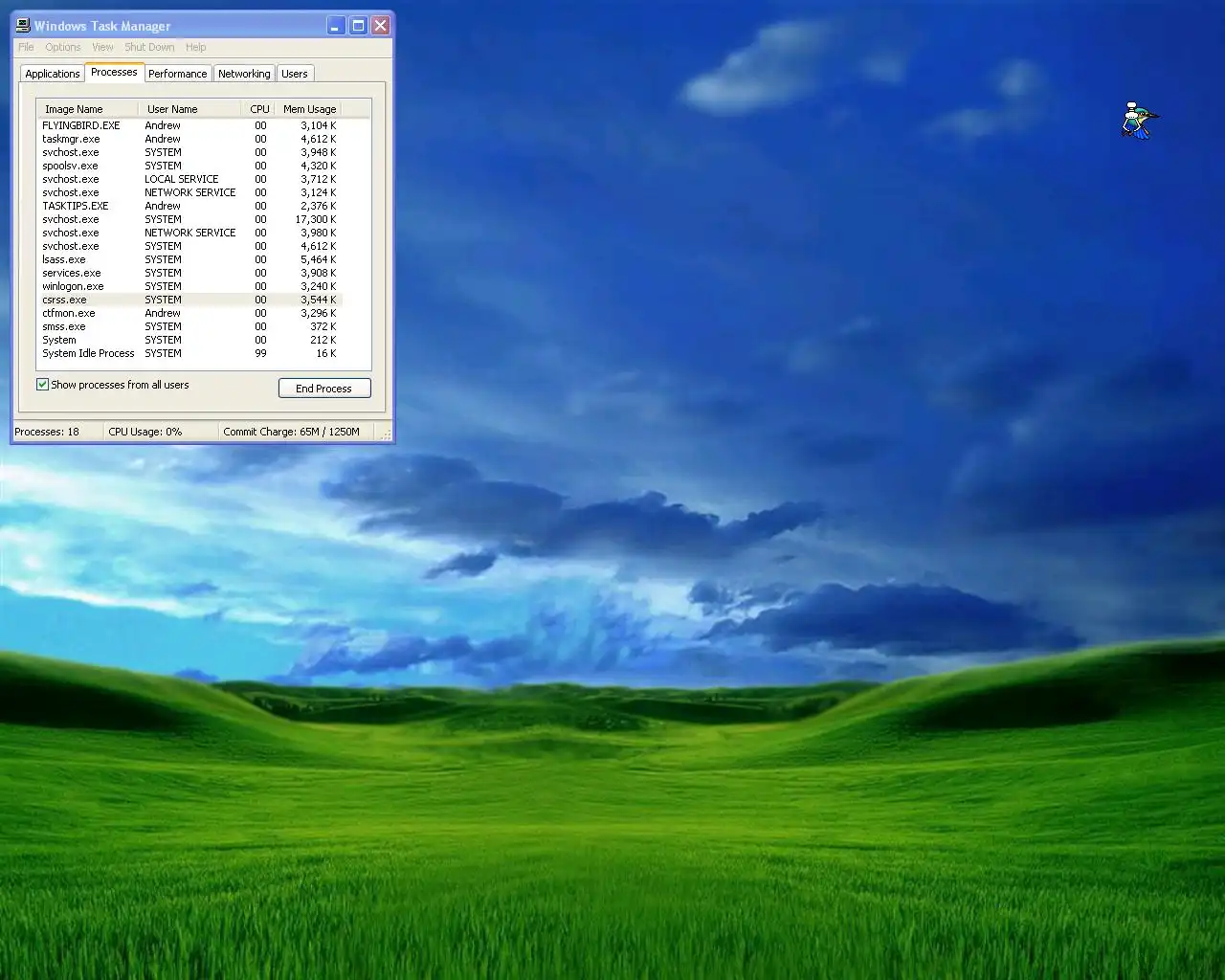Sort by User Name column header
Viewport: 1225px width, 980px height.
pyautogui.click(x=189, y=109)
